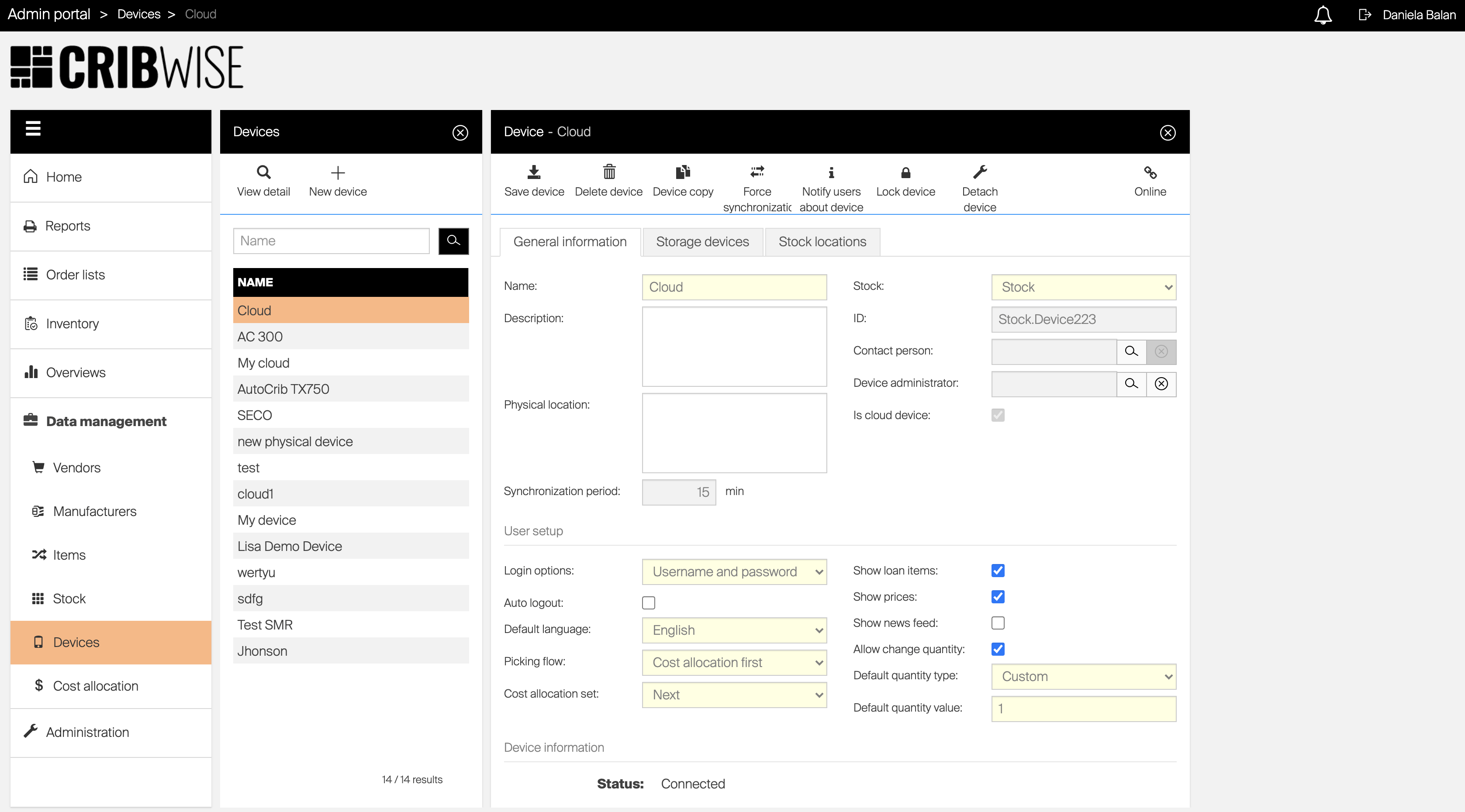Click the New device button

click(338, 181)
